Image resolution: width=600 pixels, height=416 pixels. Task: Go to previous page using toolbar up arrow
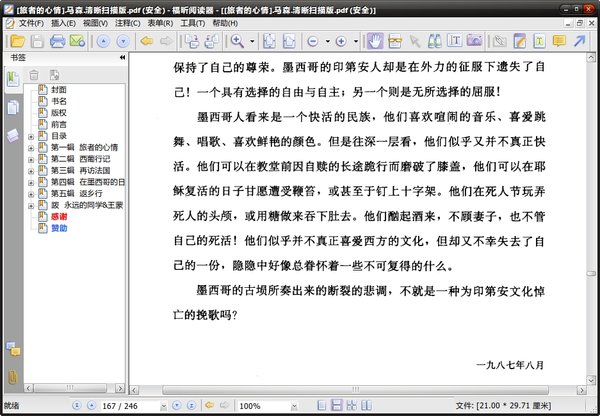coord(103,41)
